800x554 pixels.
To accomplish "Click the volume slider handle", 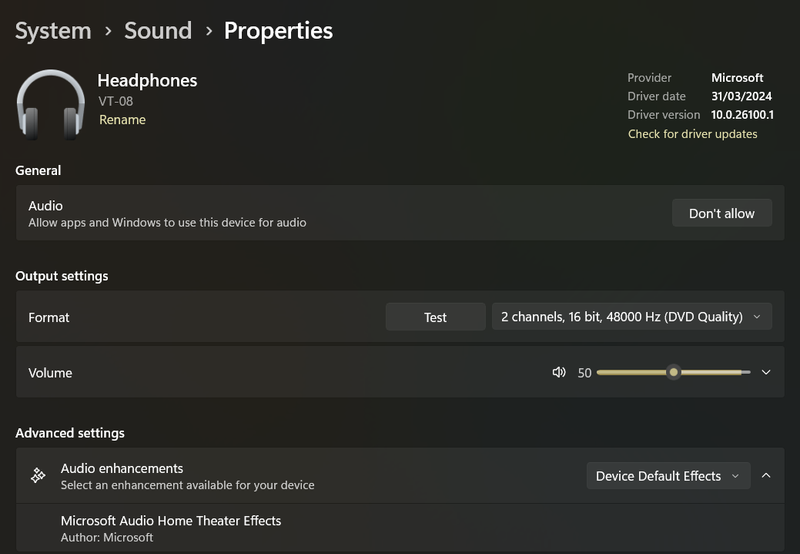I will (x=674, y=372).
